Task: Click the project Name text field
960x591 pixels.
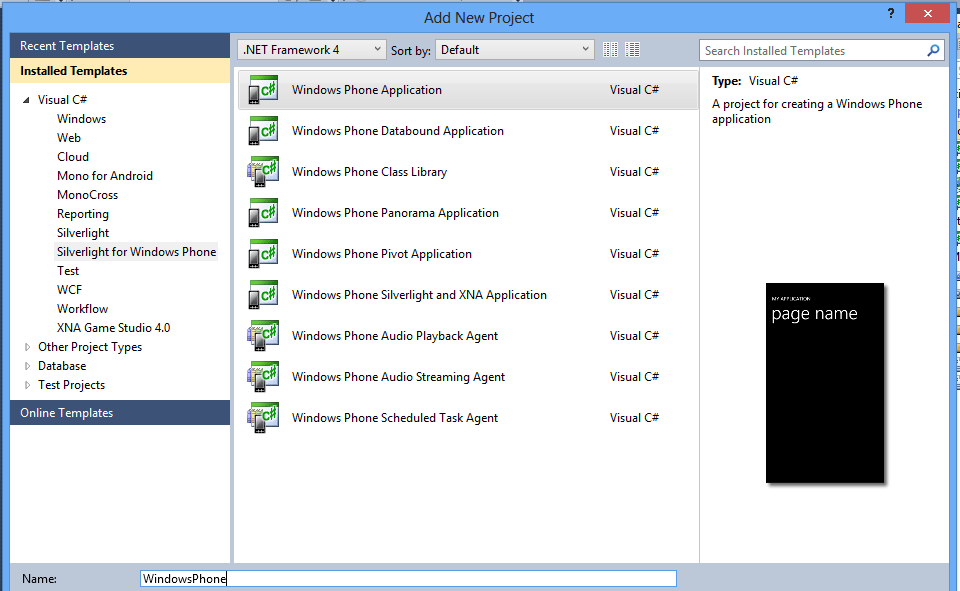Action: coord(408,579)
